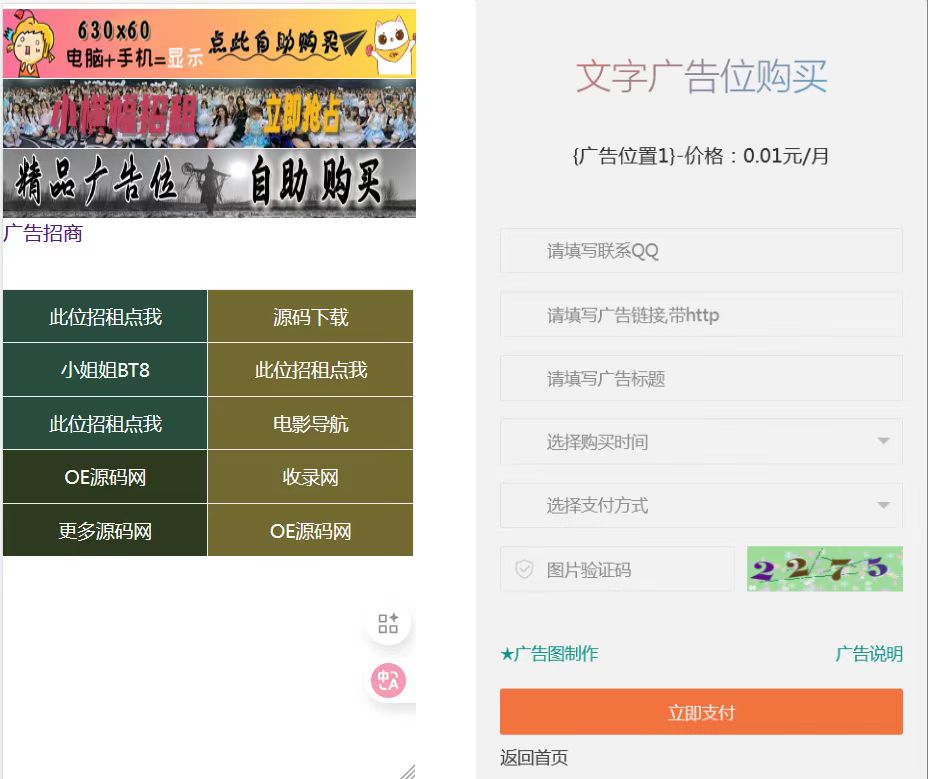Click the 文字广告位购买 heading
948x779 pixels.
(x=701, y=77)
